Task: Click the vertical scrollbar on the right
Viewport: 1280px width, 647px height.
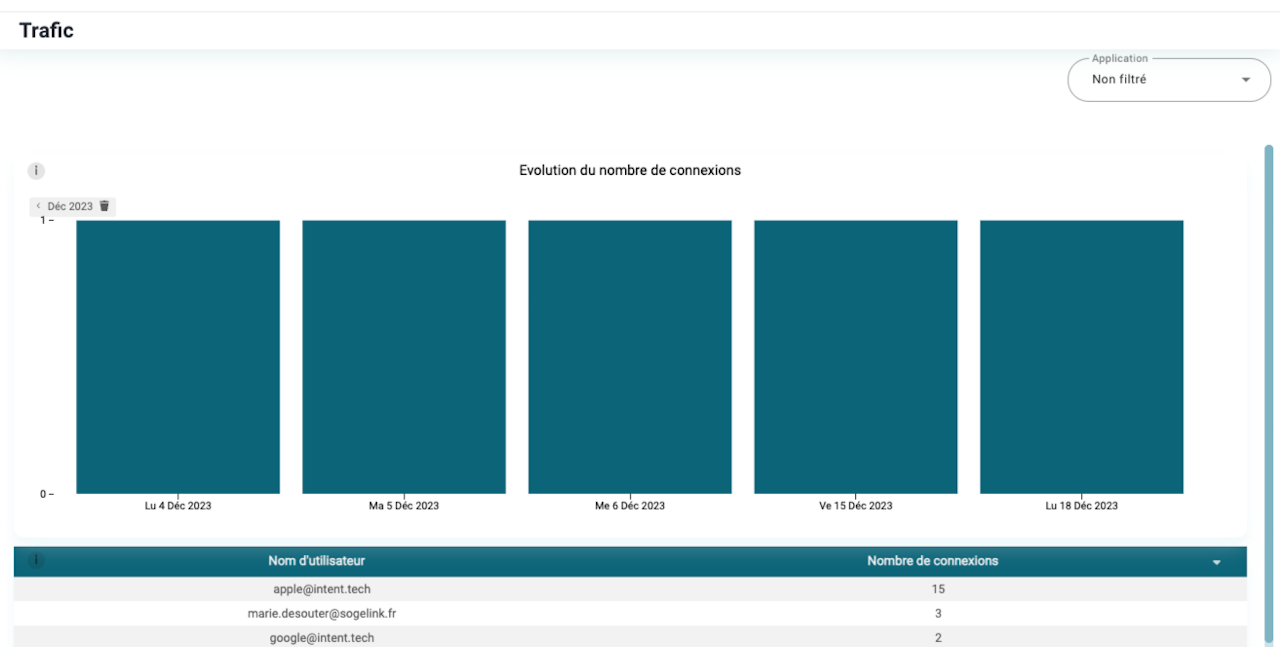Action: pyautogui.click(x=1269, y=395)
